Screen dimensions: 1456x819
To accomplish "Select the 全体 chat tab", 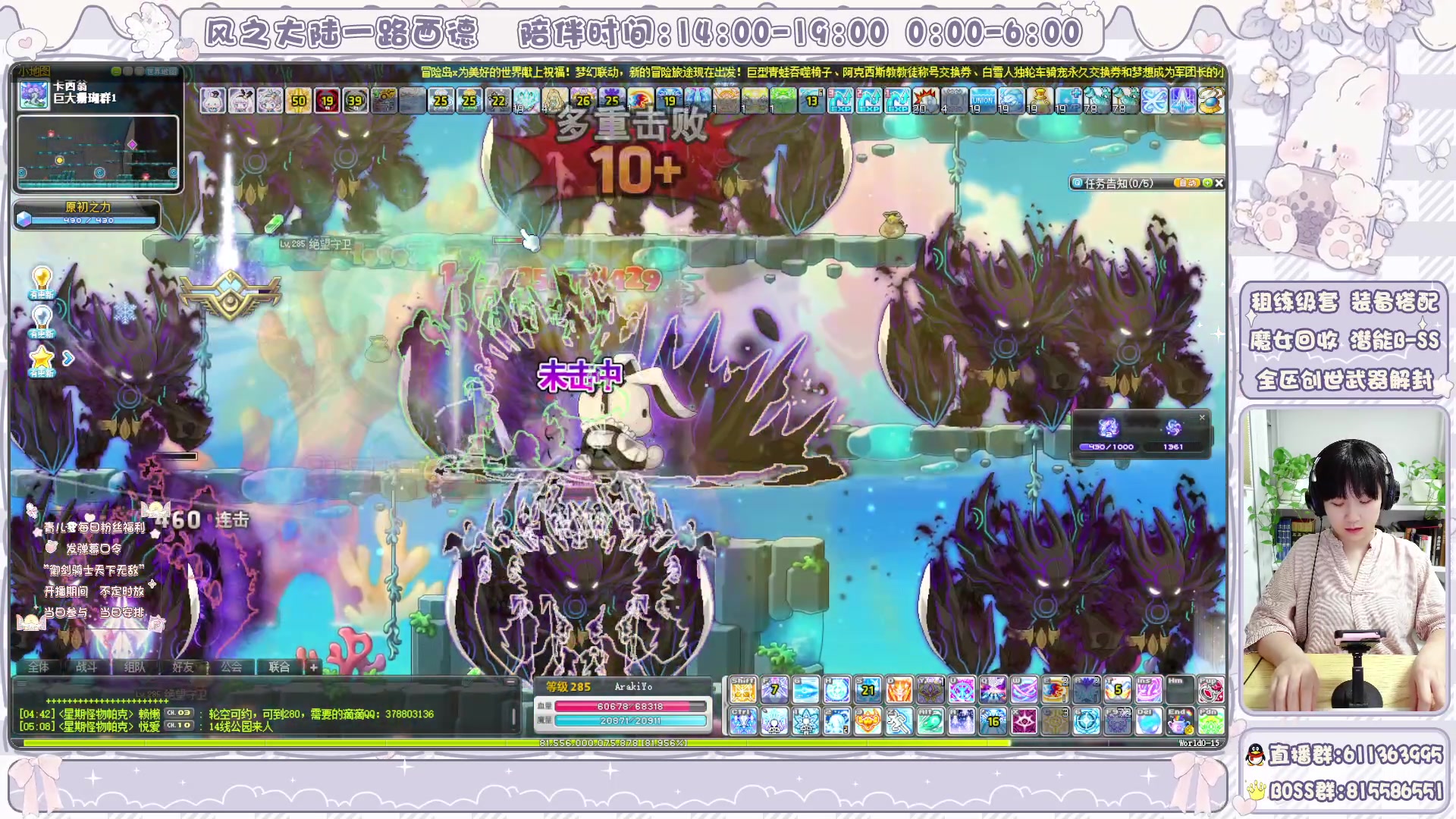I will (39, 667).
